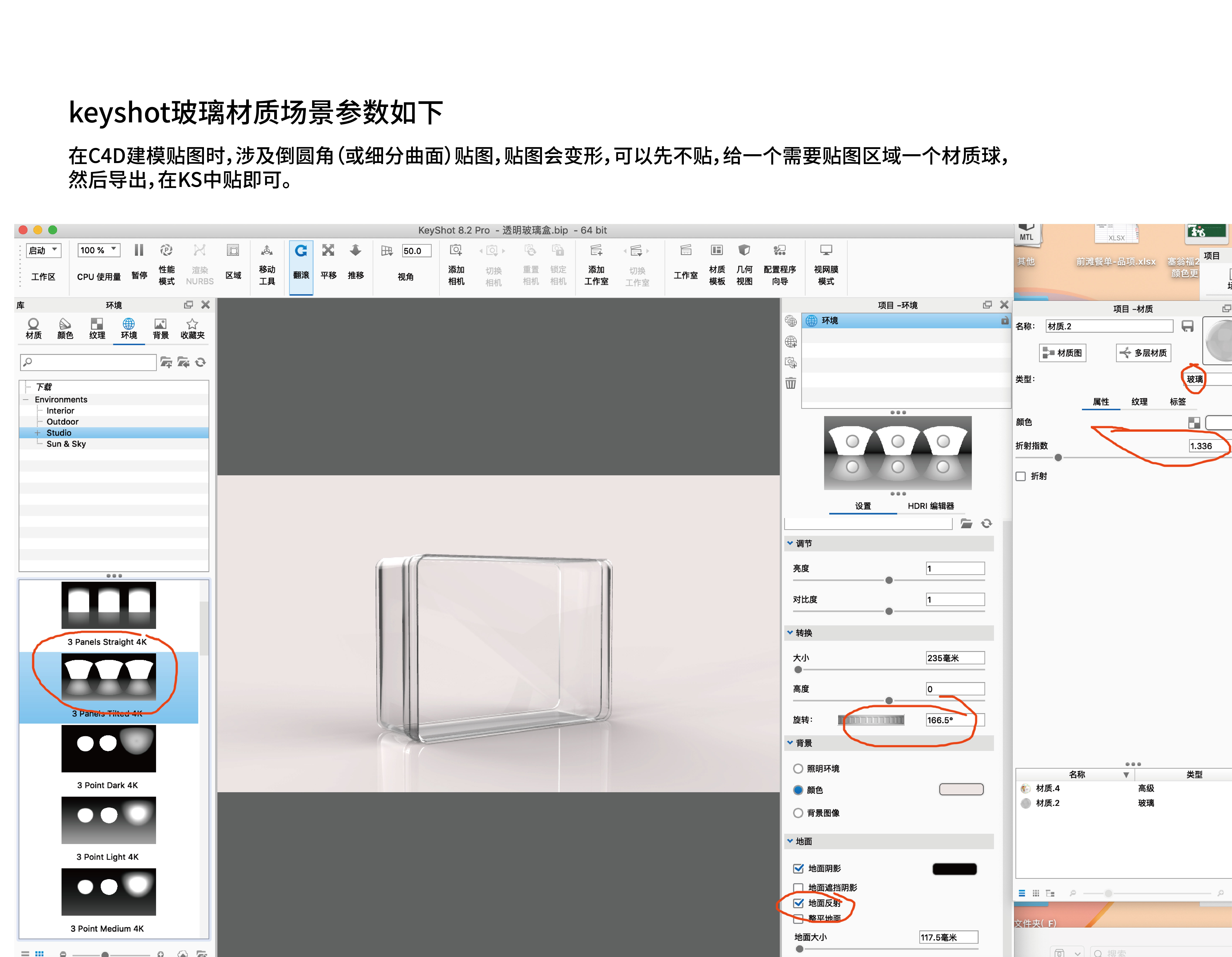Switch material list to list view icon

1022,893
